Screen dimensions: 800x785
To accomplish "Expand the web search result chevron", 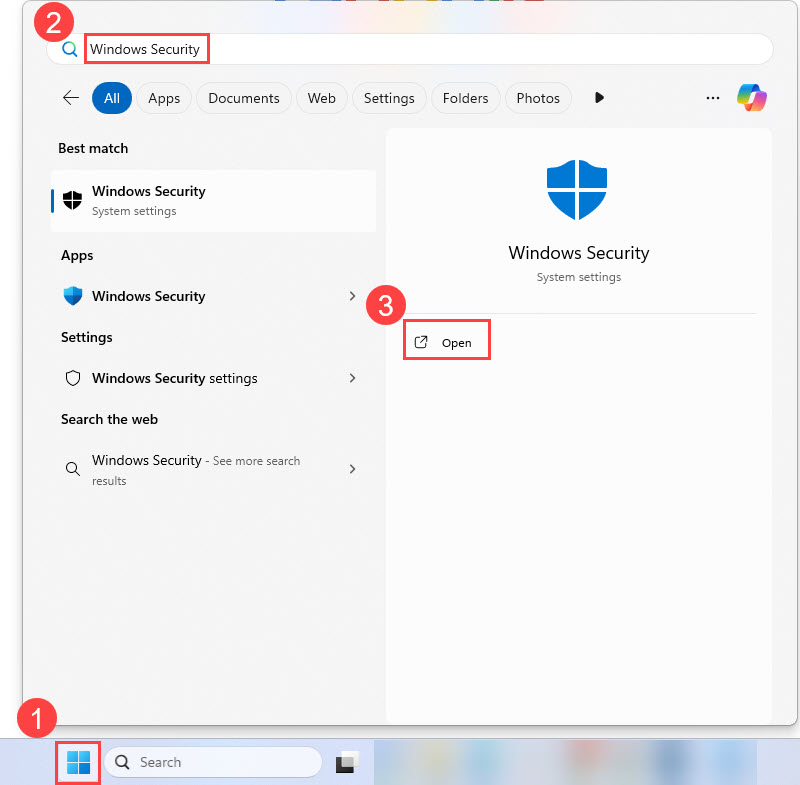I will 352,469.
